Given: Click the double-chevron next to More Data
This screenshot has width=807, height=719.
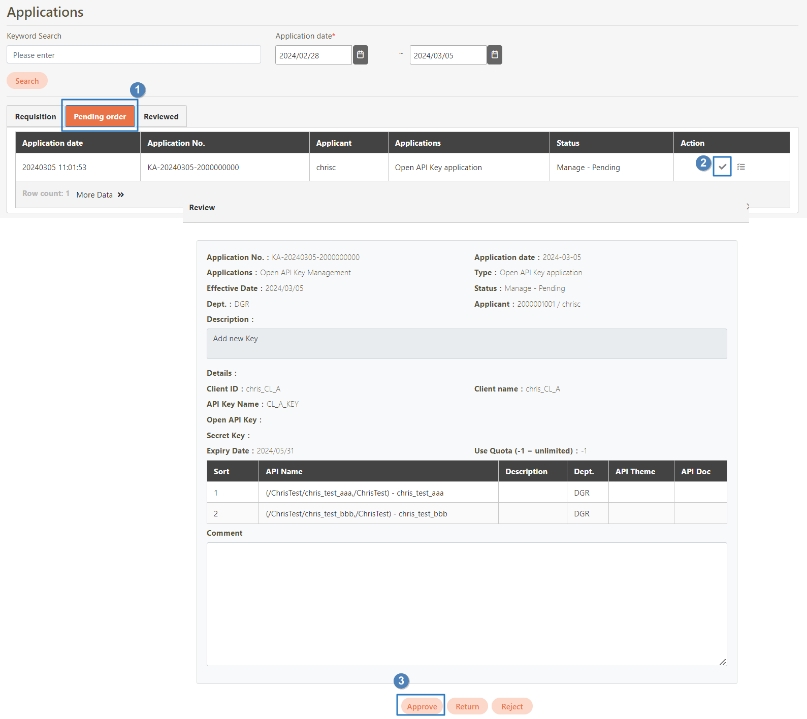Looking at the screenshot, I should [x=121, y=195].
